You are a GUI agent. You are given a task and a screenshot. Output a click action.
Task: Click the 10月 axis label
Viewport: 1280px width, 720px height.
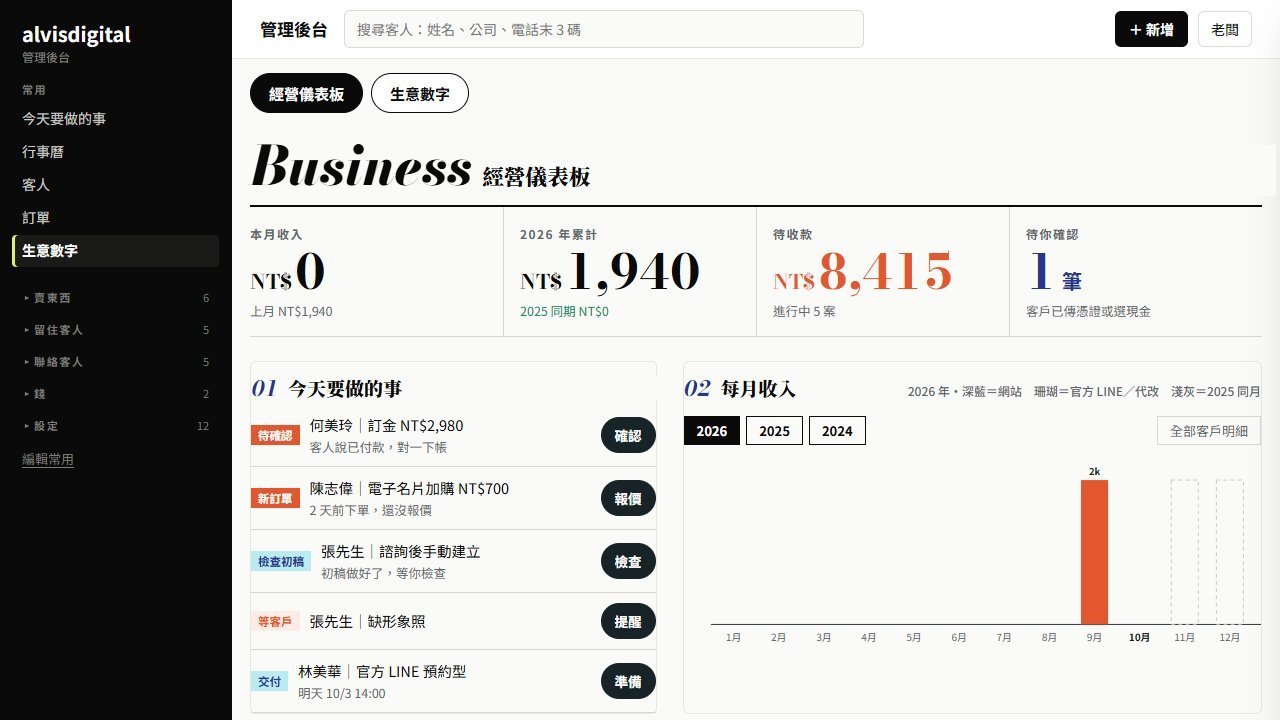click(1139, 637)
